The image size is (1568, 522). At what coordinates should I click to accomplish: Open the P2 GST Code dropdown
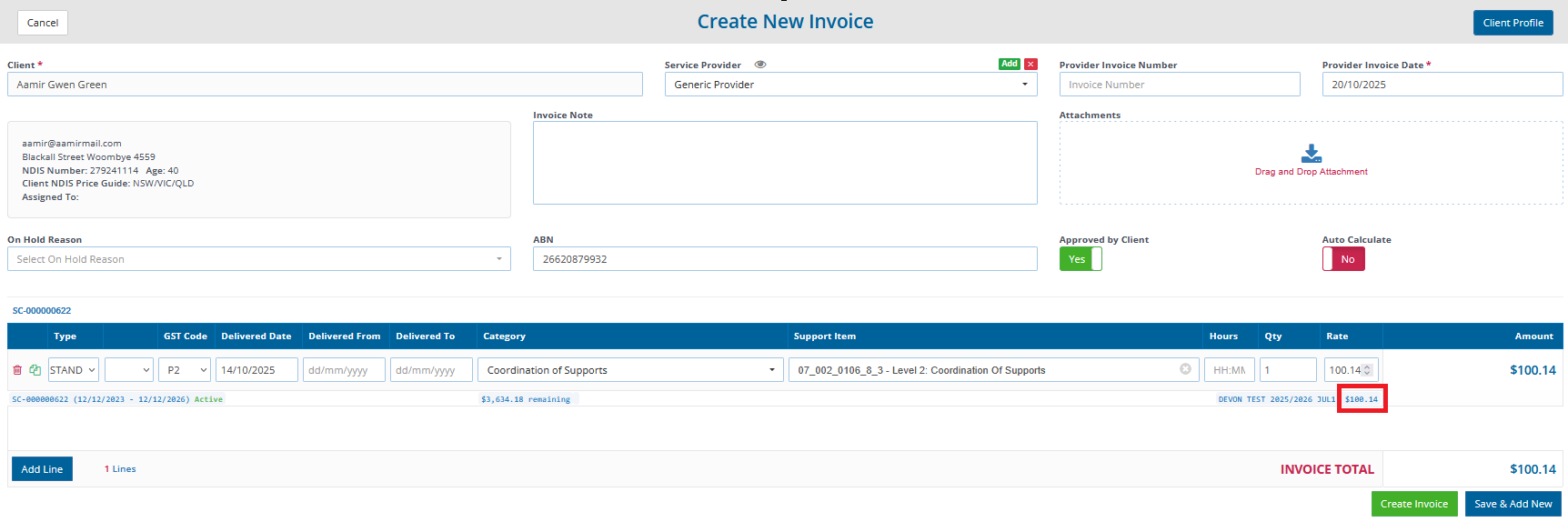[186, 370]
